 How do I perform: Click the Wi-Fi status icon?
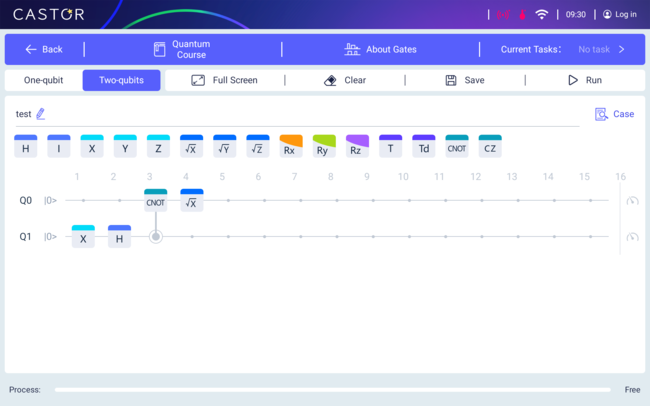[542, 15]
